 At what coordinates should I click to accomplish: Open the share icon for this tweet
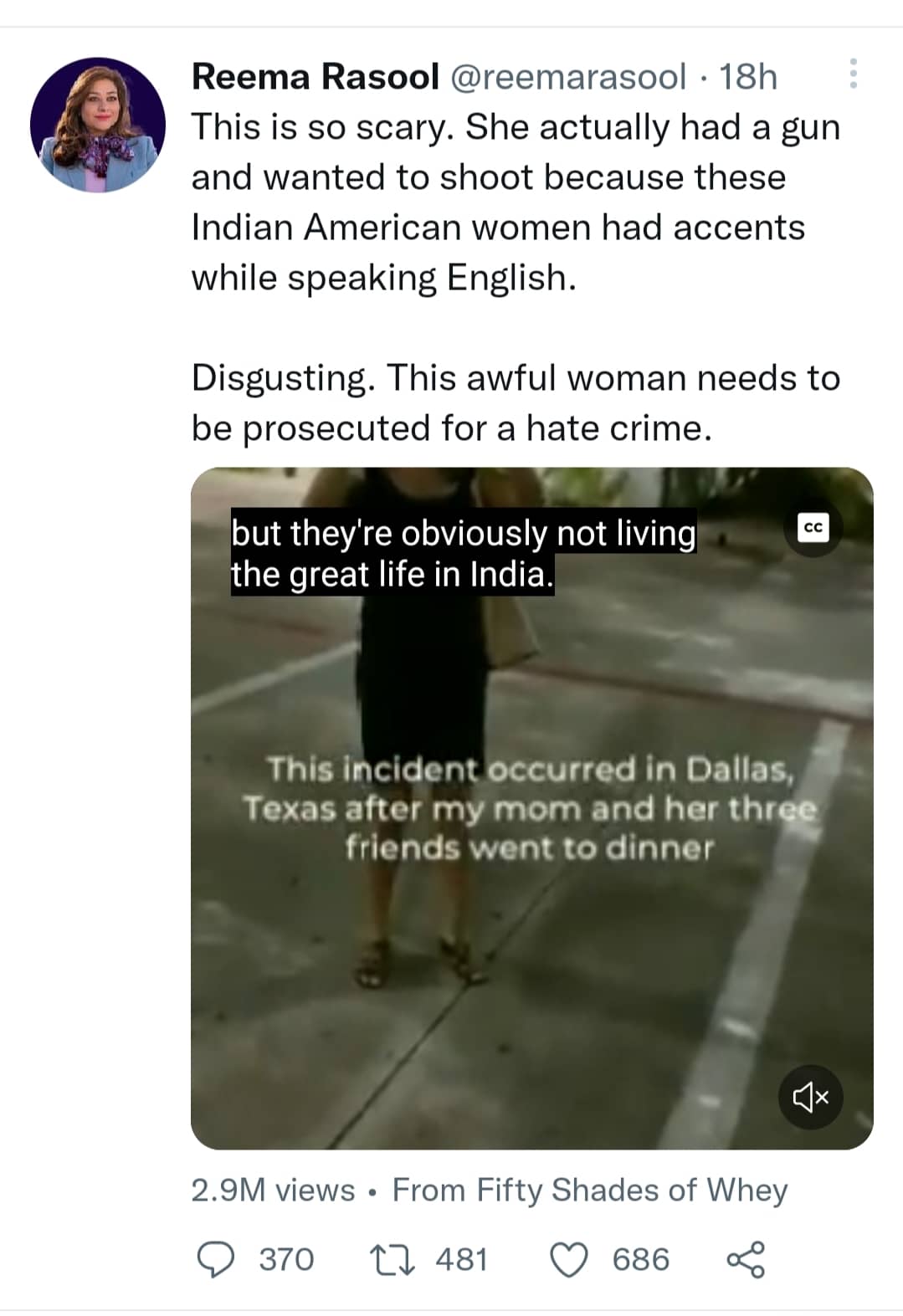(746, 1259)
